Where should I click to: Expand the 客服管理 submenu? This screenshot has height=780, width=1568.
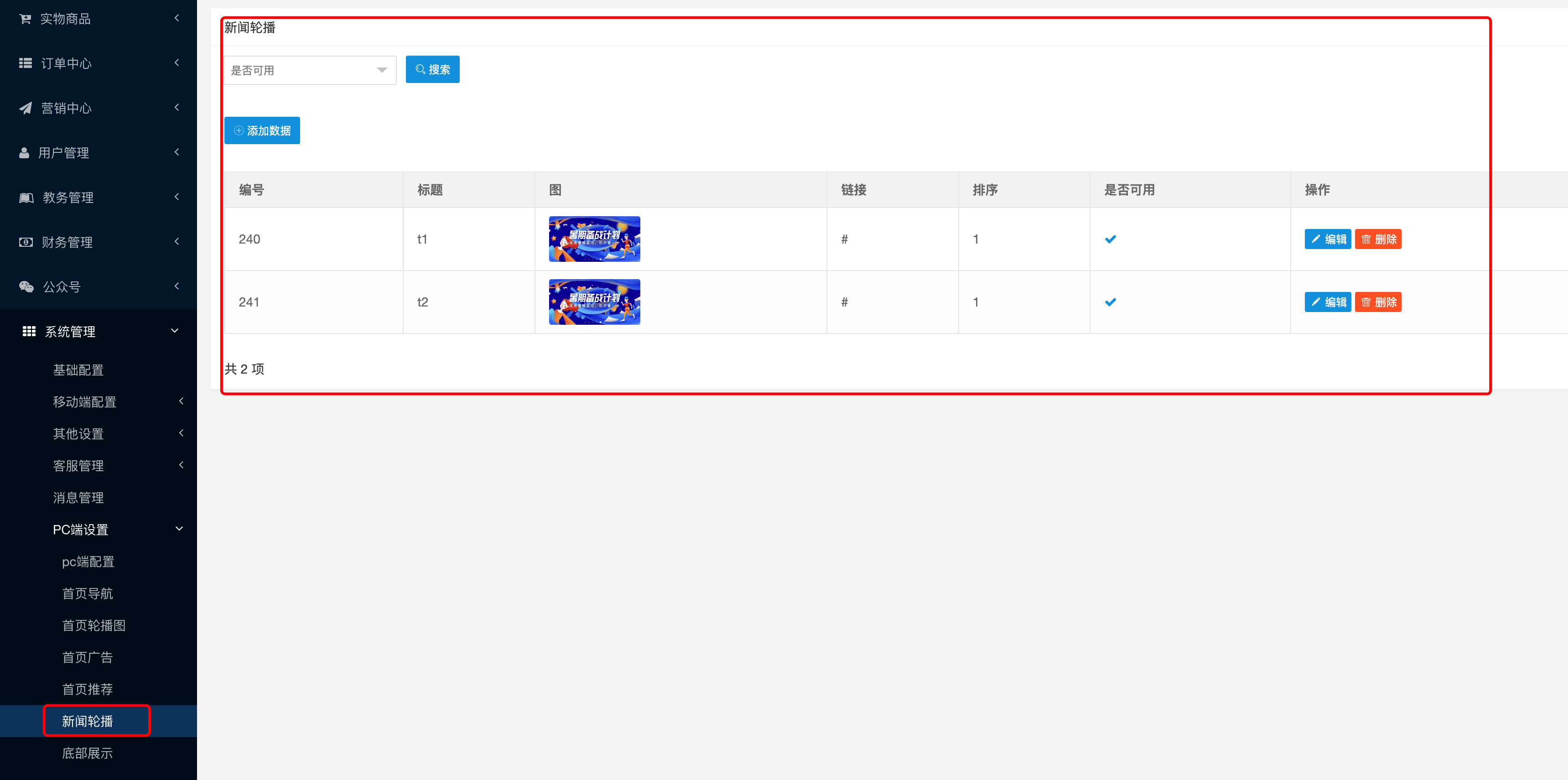click(x=181, y=465)
